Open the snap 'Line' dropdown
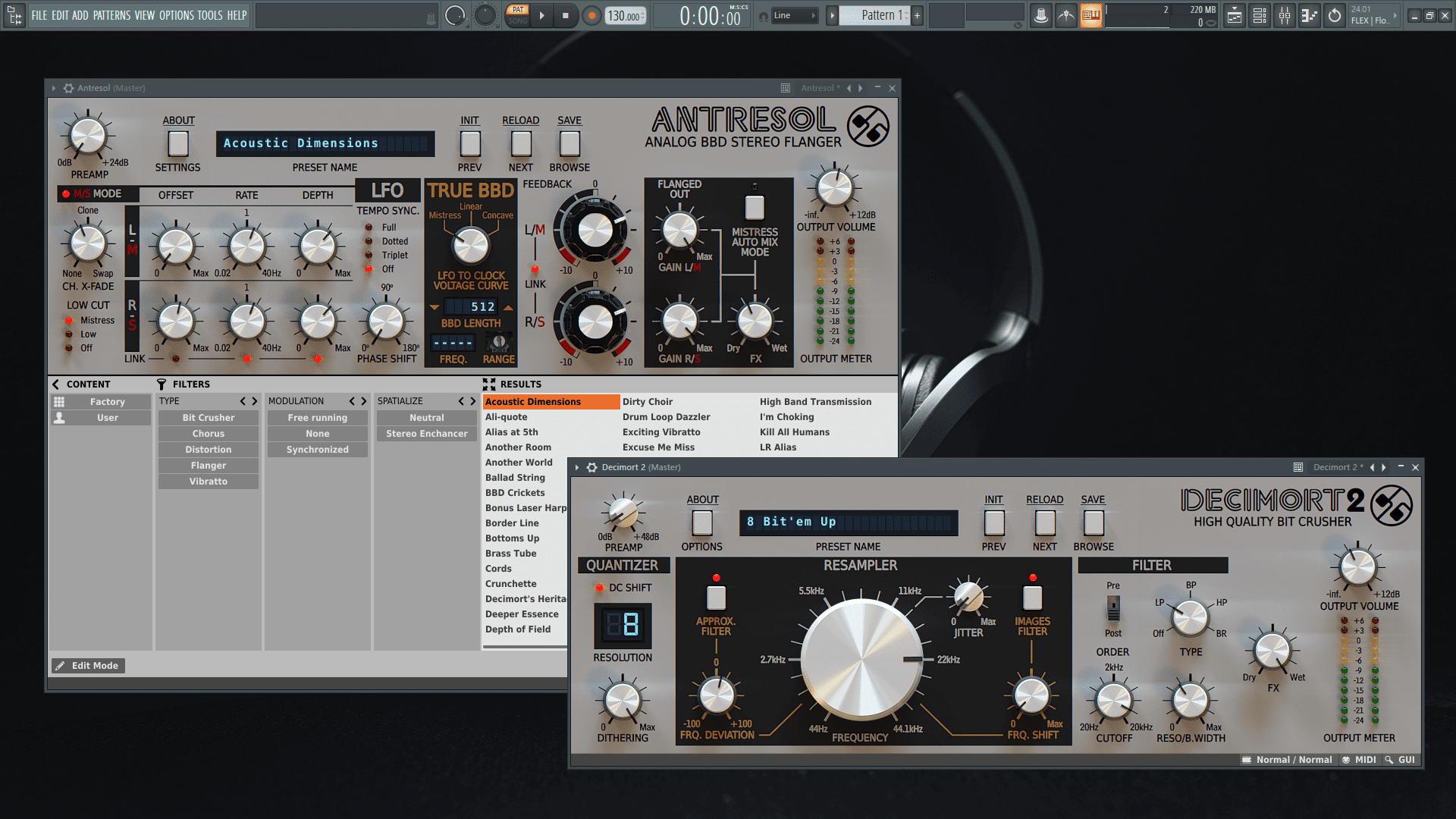The width and height of the screenshot is (1456, 819). (795, 15)
